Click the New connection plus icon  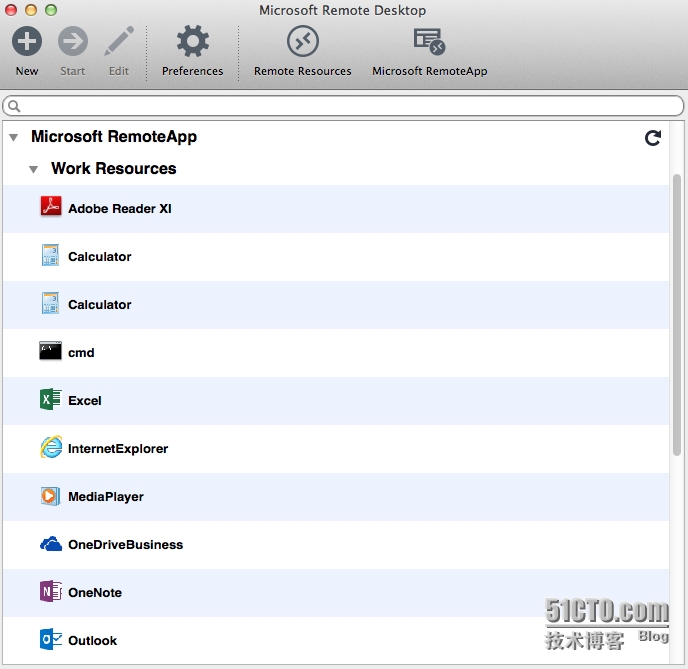[x=27, y=41]
